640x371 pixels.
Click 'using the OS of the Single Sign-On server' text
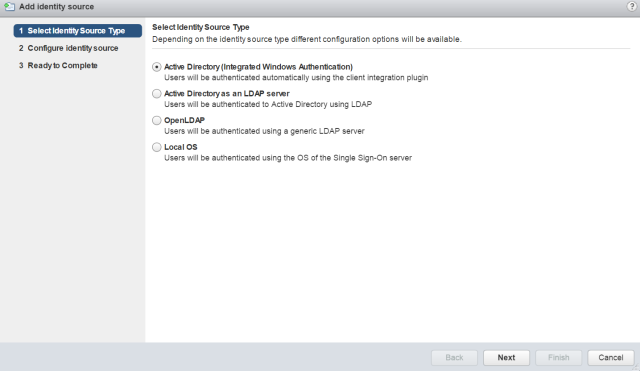pyautogui.click(x=337, y=158)
